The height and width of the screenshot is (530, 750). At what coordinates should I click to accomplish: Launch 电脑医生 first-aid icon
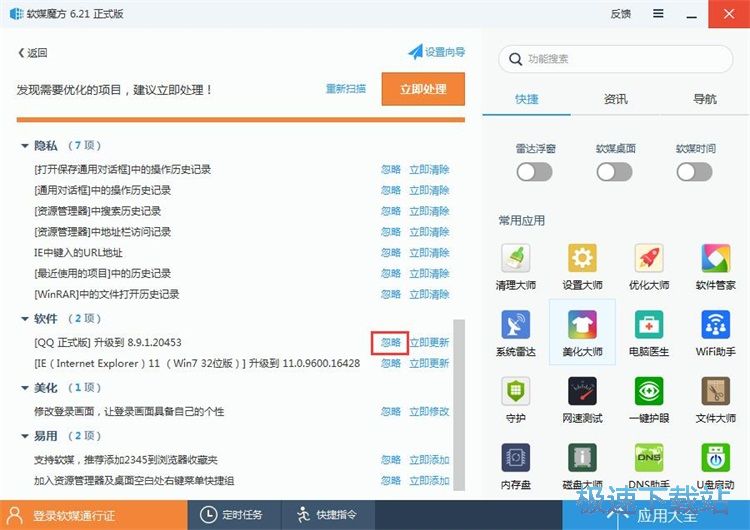pyautogui.click(x=649, y=324)
